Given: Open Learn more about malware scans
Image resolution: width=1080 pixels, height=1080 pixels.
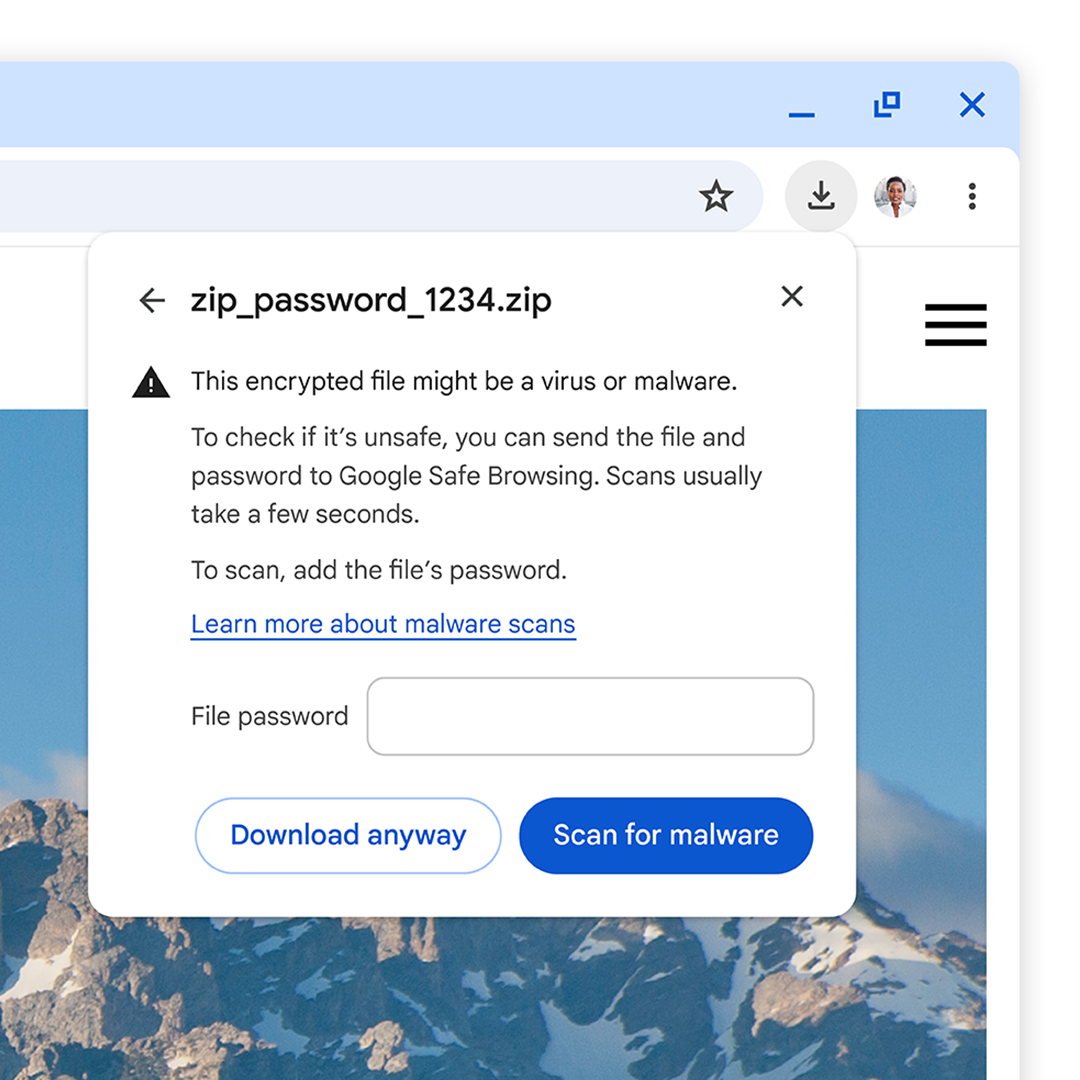Looking at the screenshot, I should (x=382, y=623).
